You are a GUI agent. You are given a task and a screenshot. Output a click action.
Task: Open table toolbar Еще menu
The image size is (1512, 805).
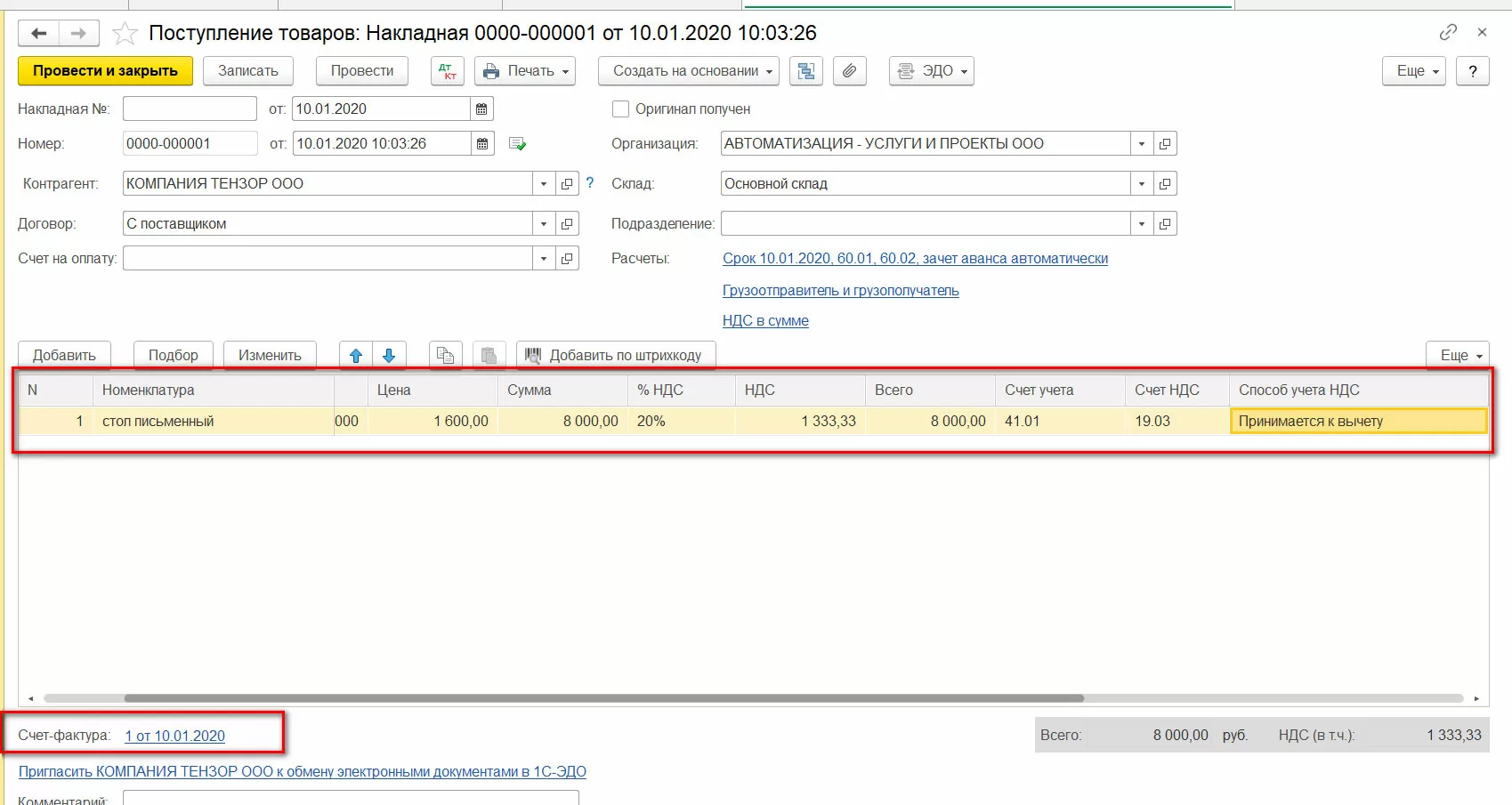tap(1458, 356)
